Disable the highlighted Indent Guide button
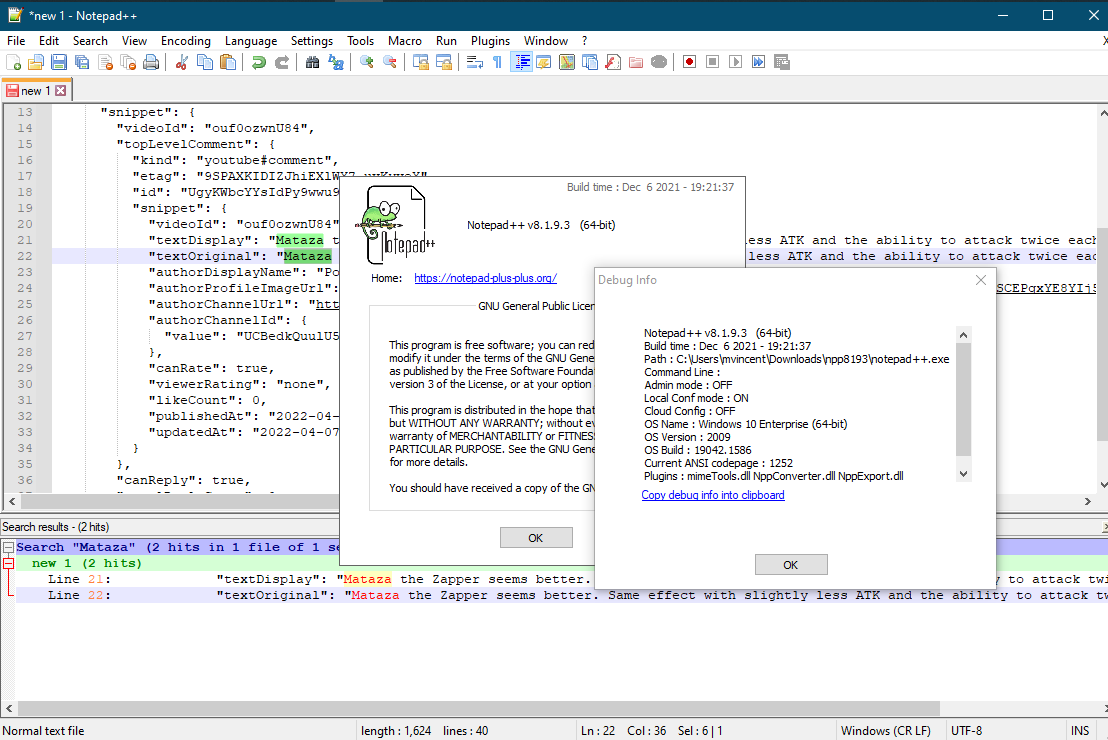 [521, 62]
